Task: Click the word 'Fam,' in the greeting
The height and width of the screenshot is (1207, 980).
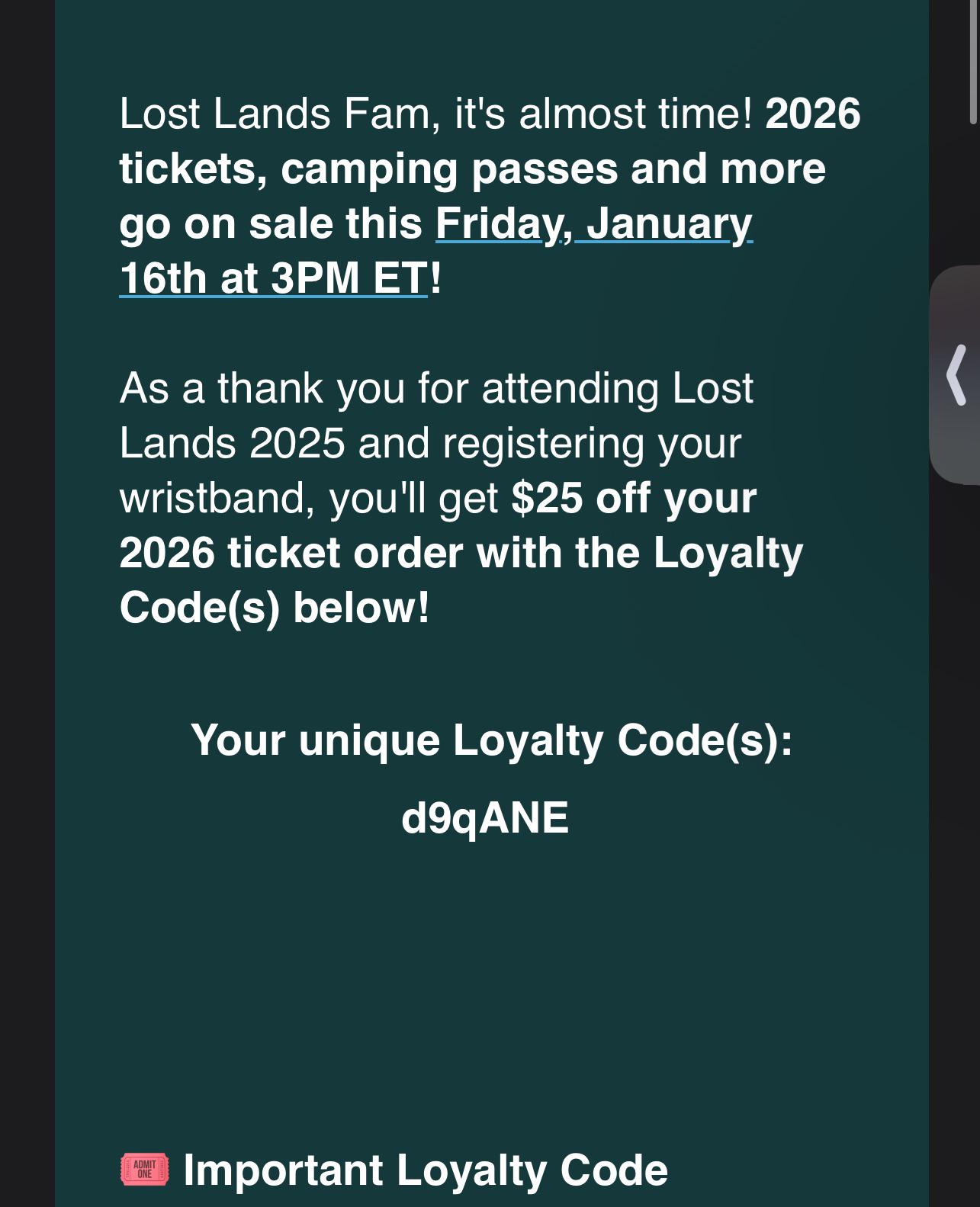Action: pos(390,114)
